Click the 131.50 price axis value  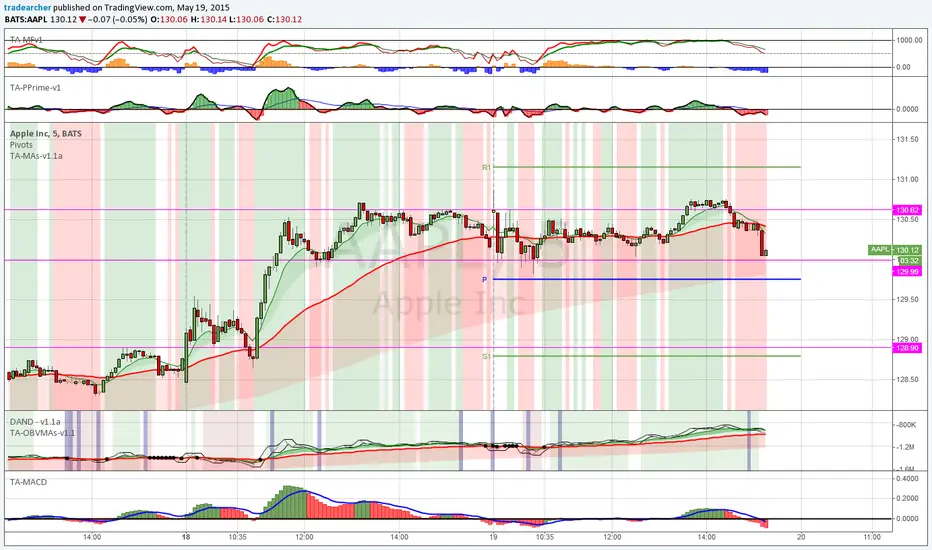pos(907,139)
